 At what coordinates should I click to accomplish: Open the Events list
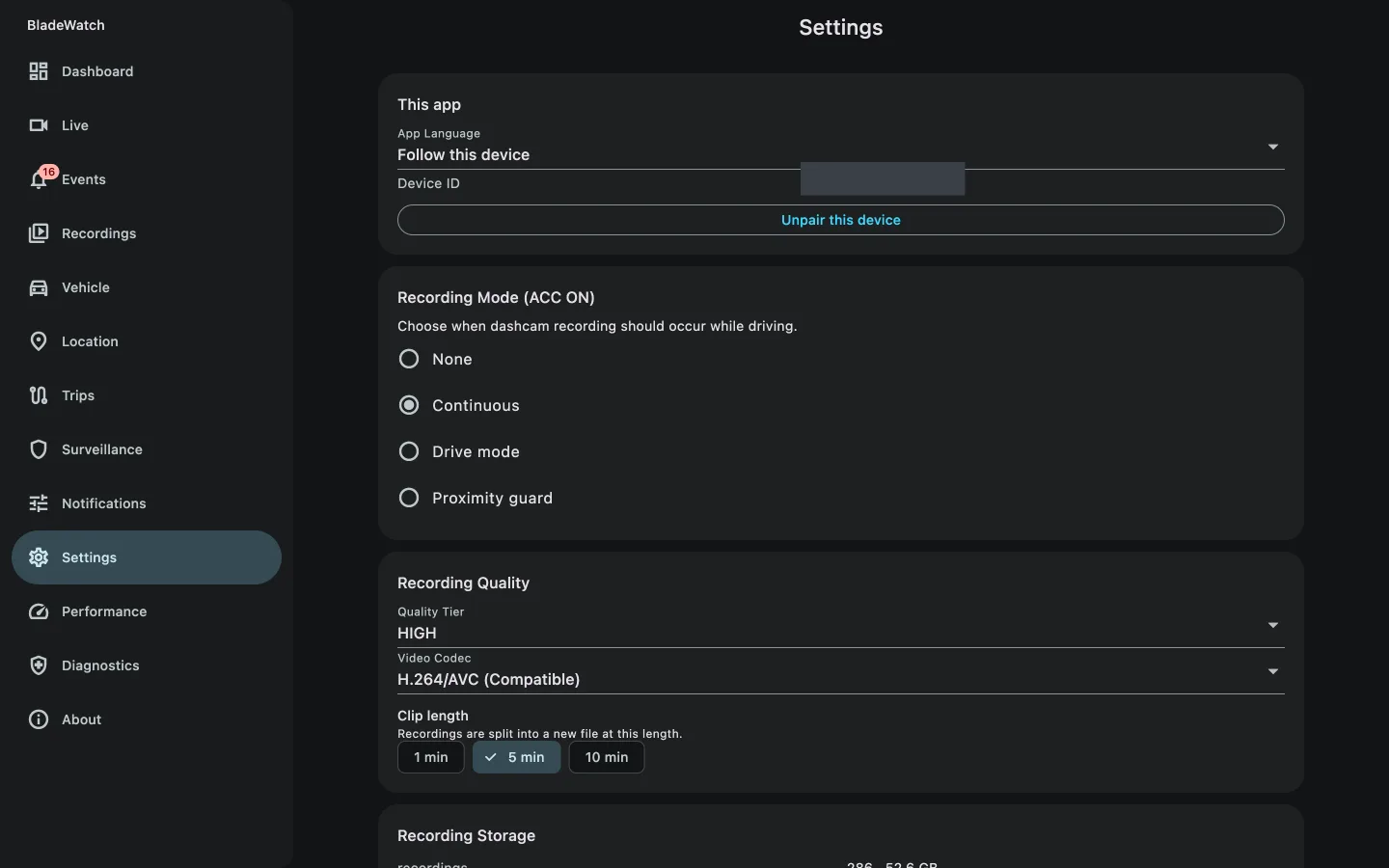pyautogui.click(x=147, y=179)
